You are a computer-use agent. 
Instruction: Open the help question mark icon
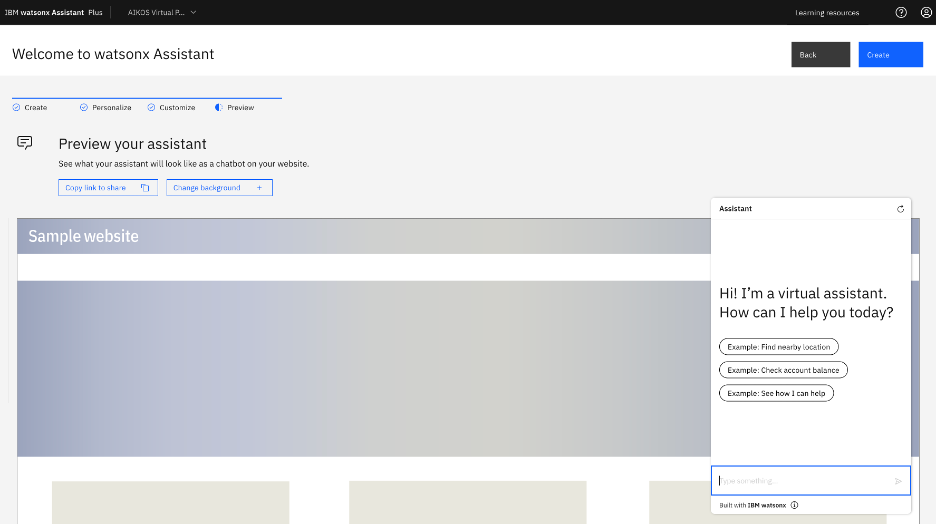(901, 12)
